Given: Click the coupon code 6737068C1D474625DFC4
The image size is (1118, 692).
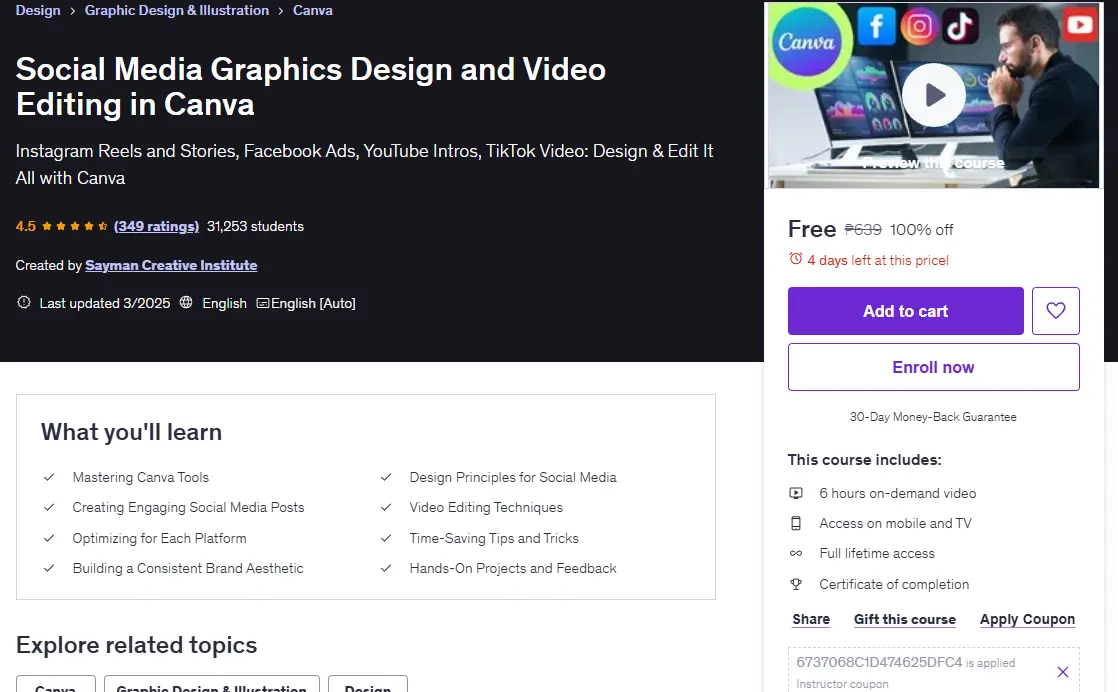Looking at the screenshot, I should [x=879, y=662].
